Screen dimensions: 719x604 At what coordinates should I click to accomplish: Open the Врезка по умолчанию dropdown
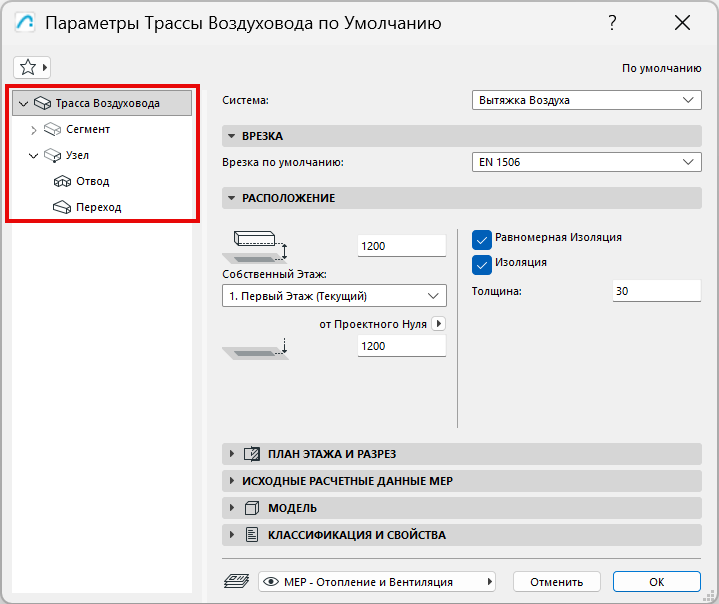click(x=586, y=162)
